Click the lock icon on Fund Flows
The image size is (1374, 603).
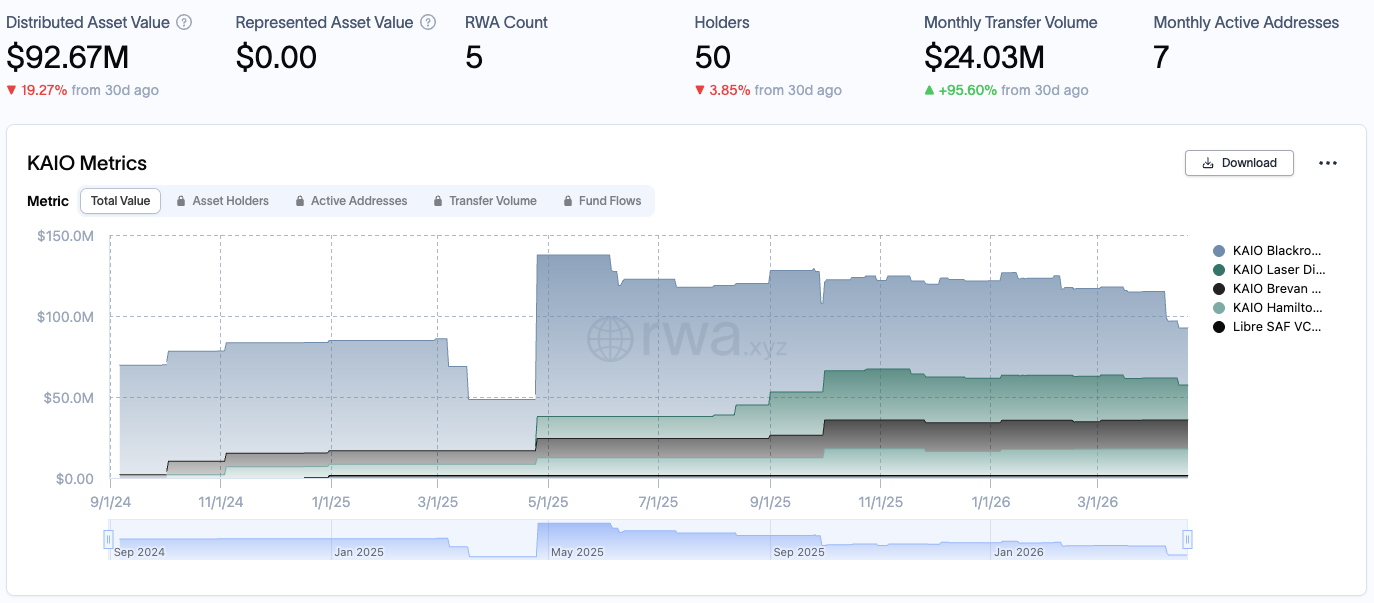tap(568, 200)
